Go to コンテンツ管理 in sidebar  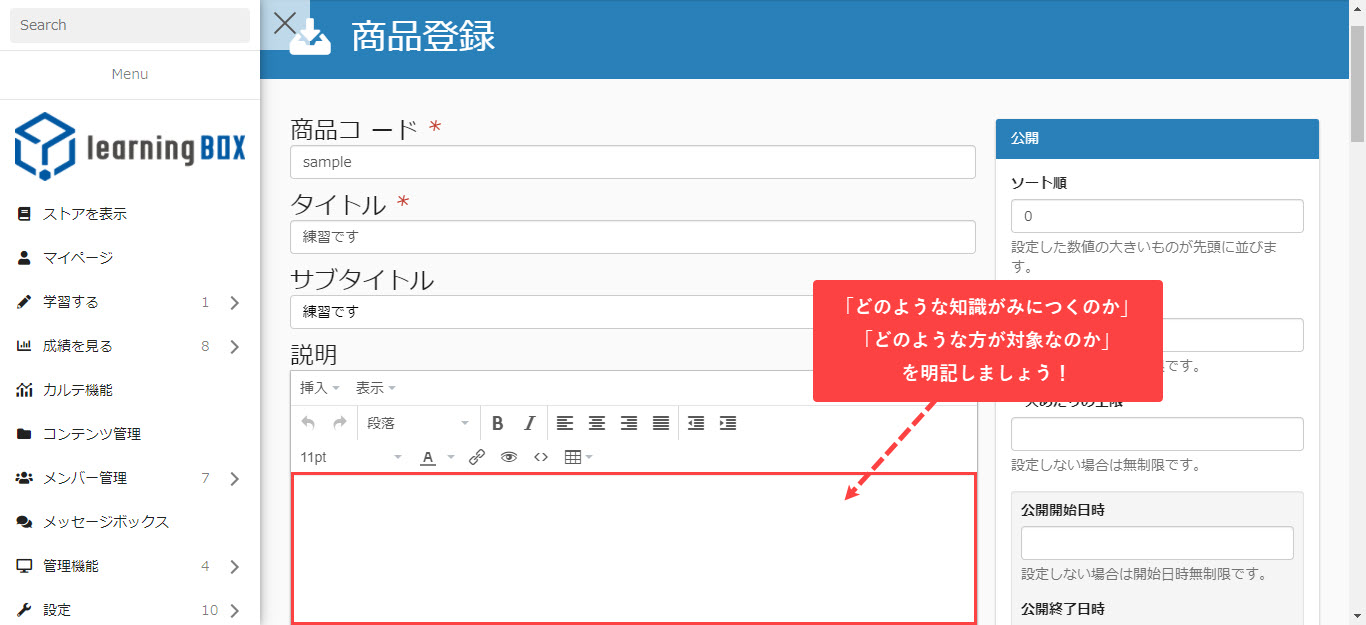pos(92,434)
